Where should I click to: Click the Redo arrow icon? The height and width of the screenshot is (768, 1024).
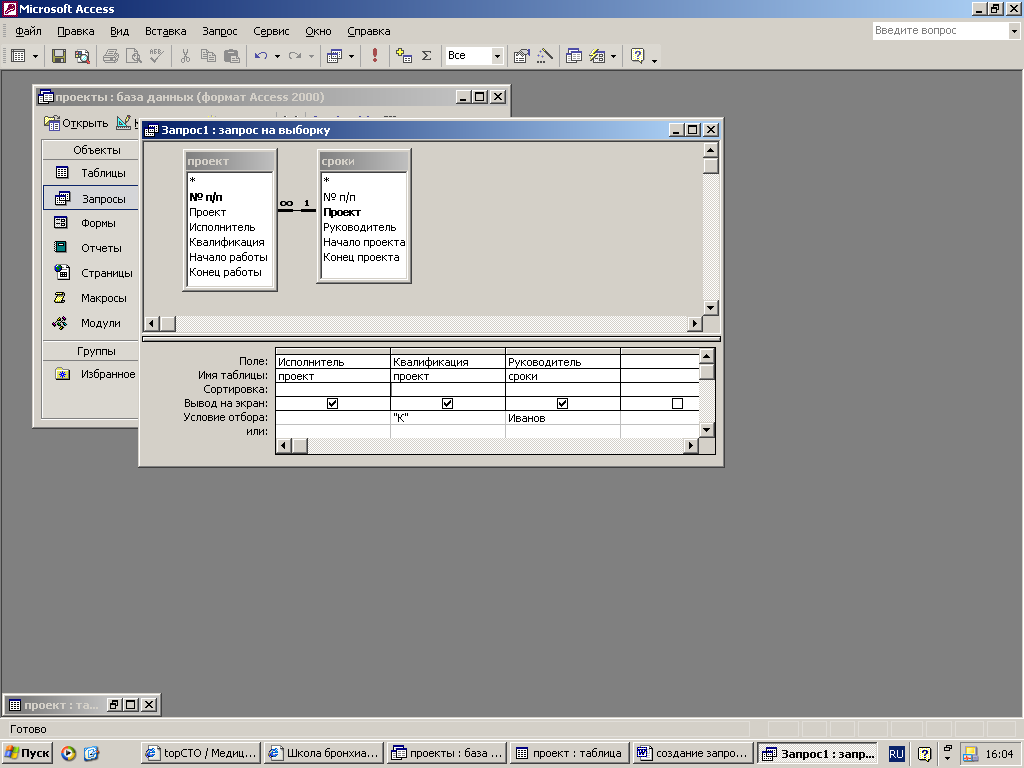point(295,56)
